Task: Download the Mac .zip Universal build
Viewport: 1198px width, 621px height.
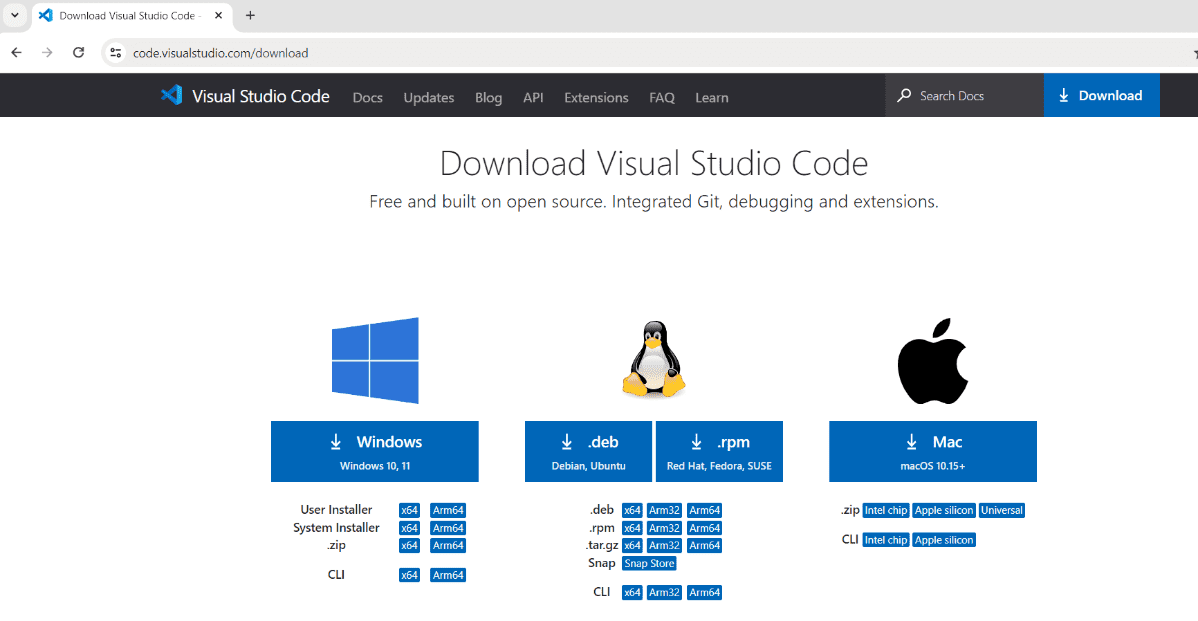Action: pos(1002,510)
